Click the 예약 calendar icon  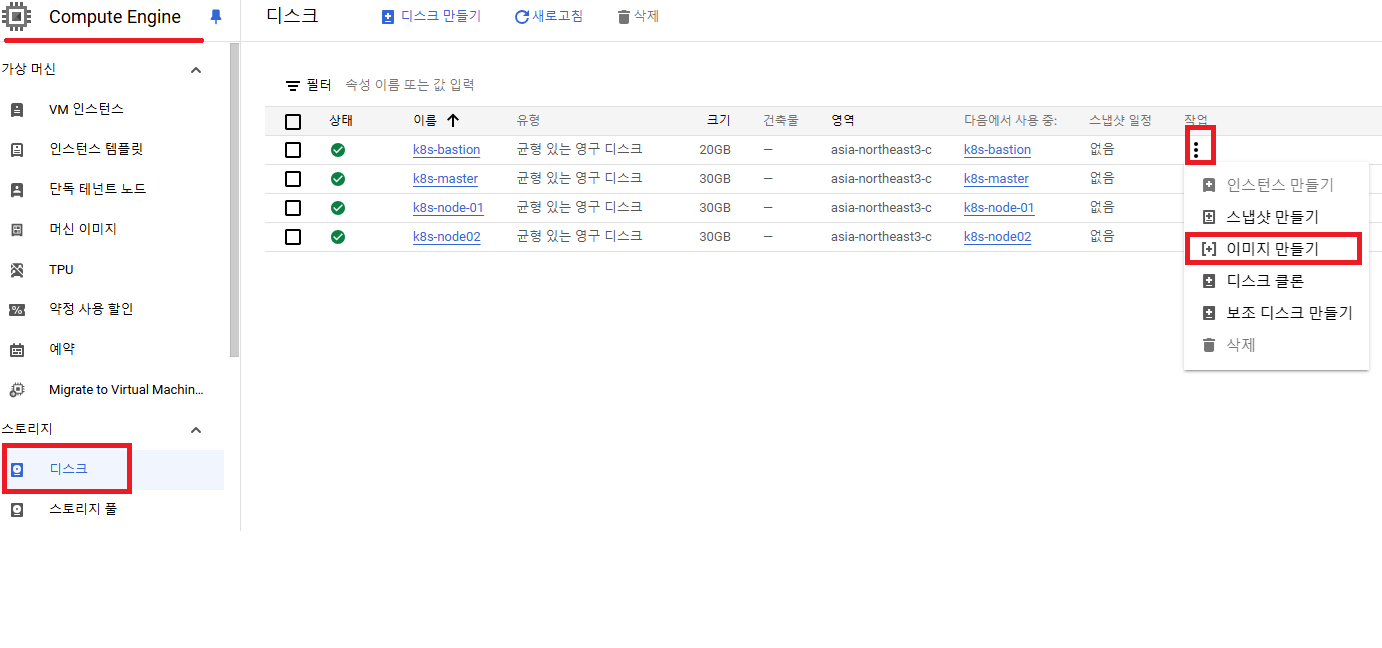tap(16, 350)
